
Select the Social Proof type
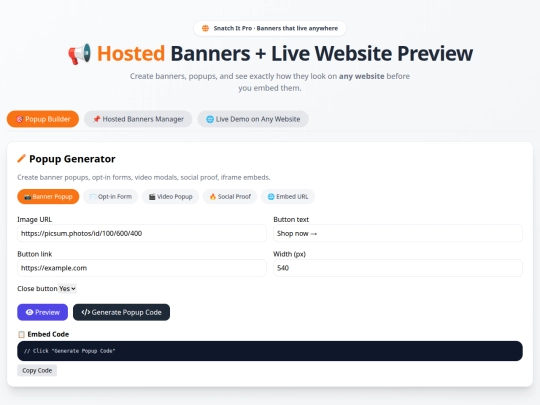[x=230, y=197]
